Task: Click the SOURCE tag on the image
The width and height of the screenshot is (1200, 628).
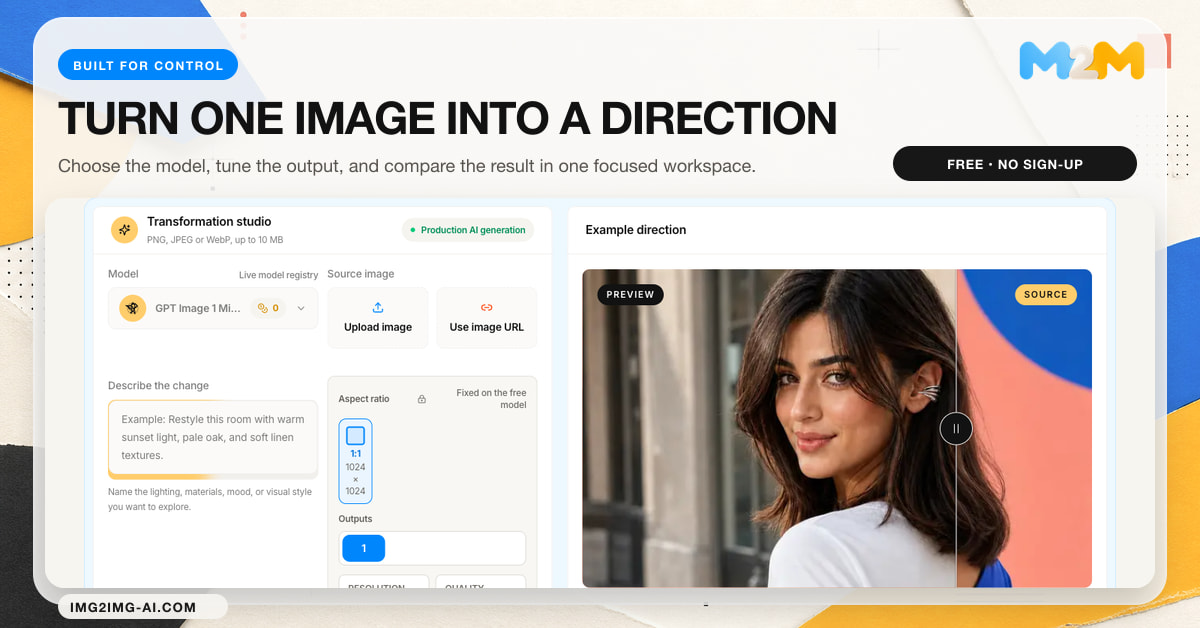Action: pyautogui.click(x=1046, y=295)
